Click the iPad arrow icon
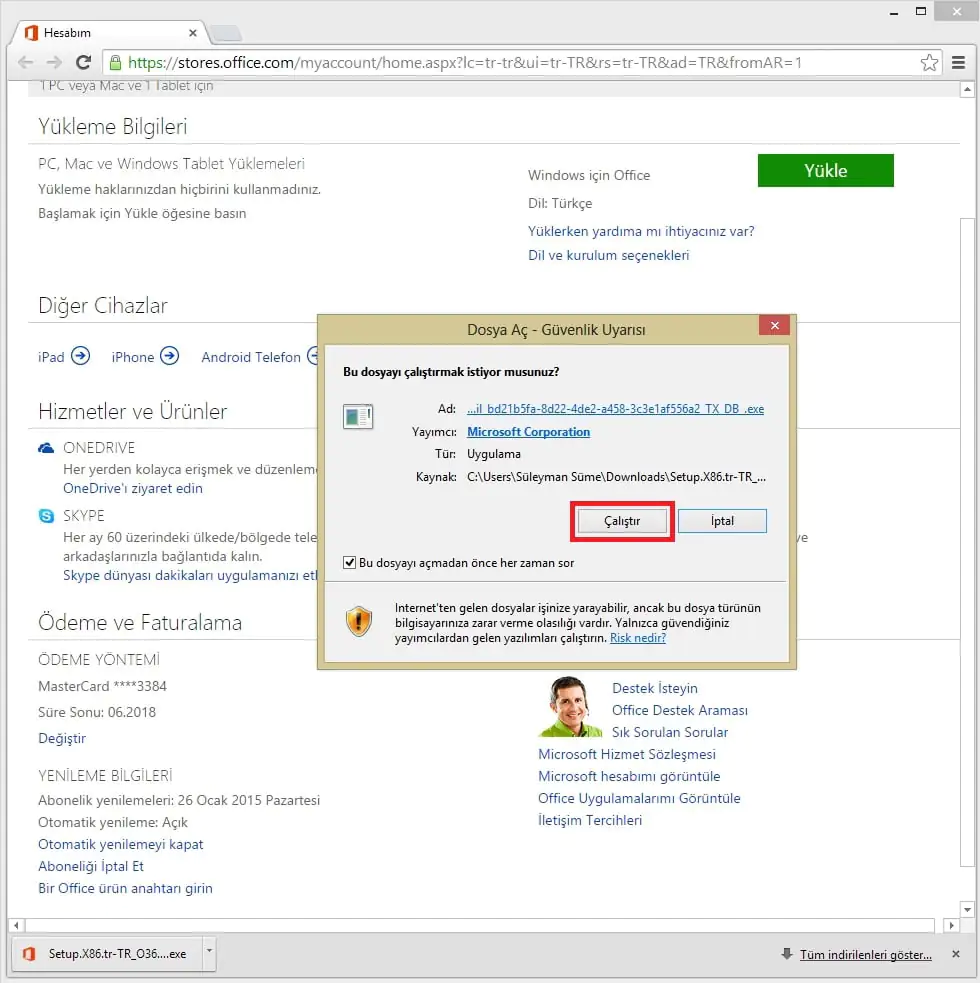 tap(80, 356)
